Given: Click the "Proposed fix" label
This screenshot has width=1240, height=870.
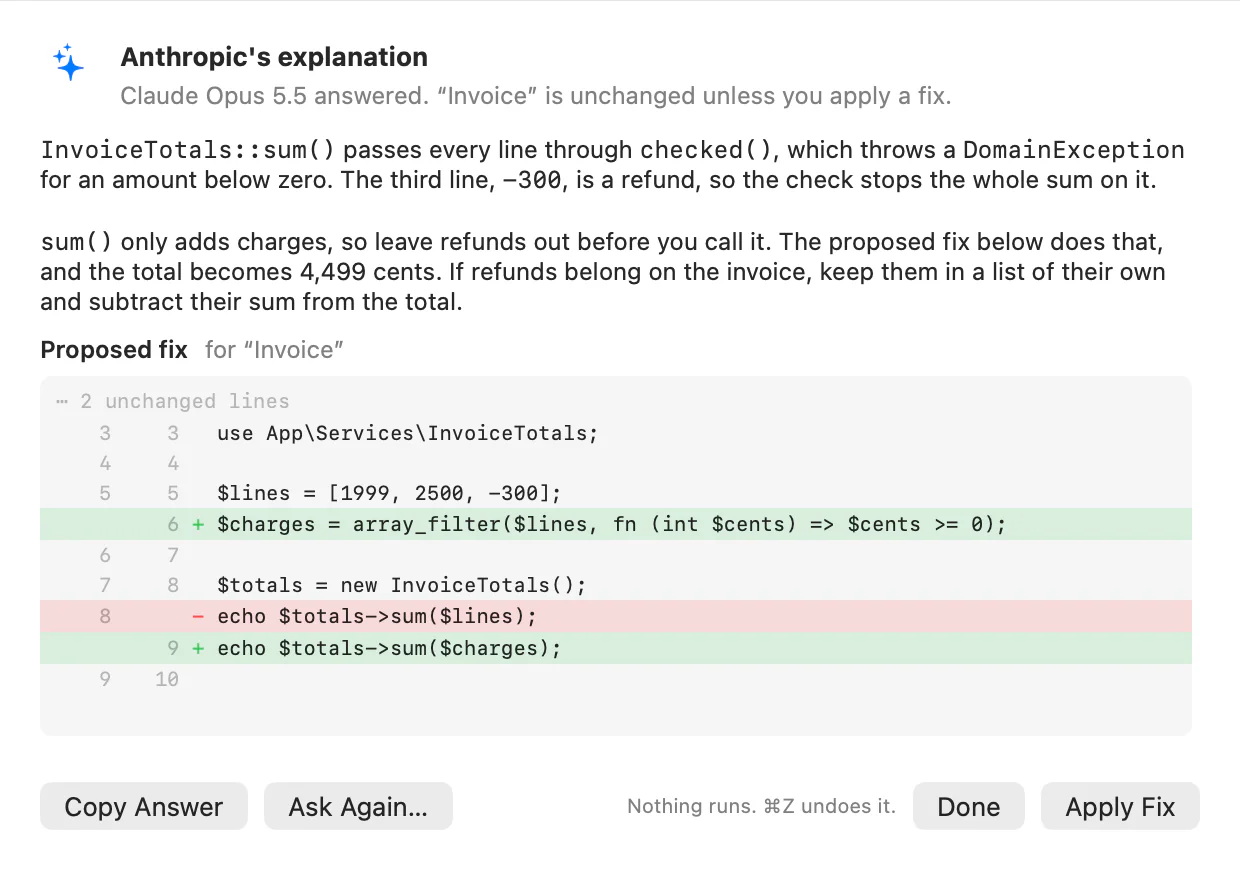Looking at the screenshot, I should (114, 350).
